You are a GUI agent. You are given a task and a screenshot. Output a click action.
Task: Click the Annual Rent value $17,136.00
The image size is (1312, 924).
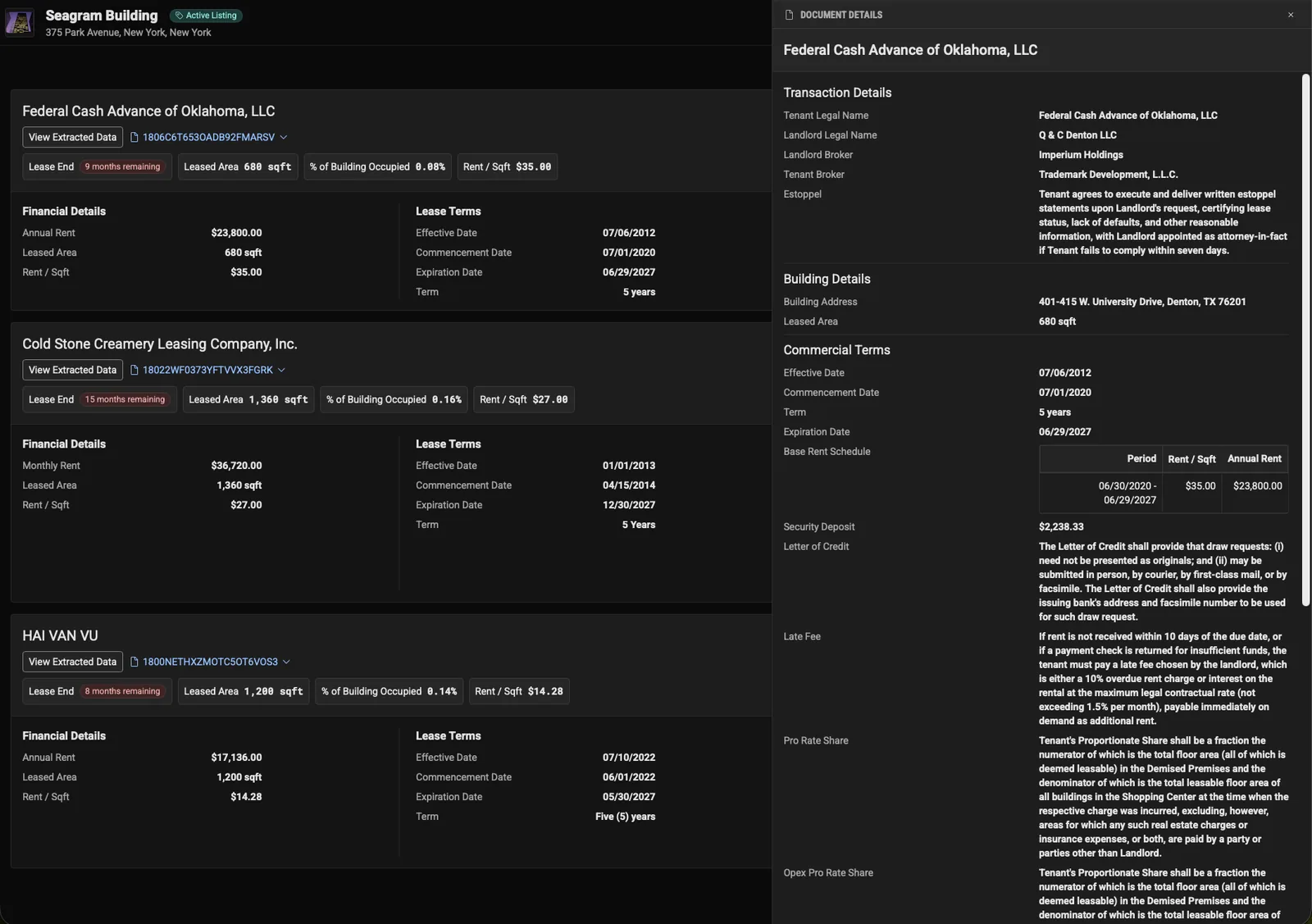pos(236,758)
